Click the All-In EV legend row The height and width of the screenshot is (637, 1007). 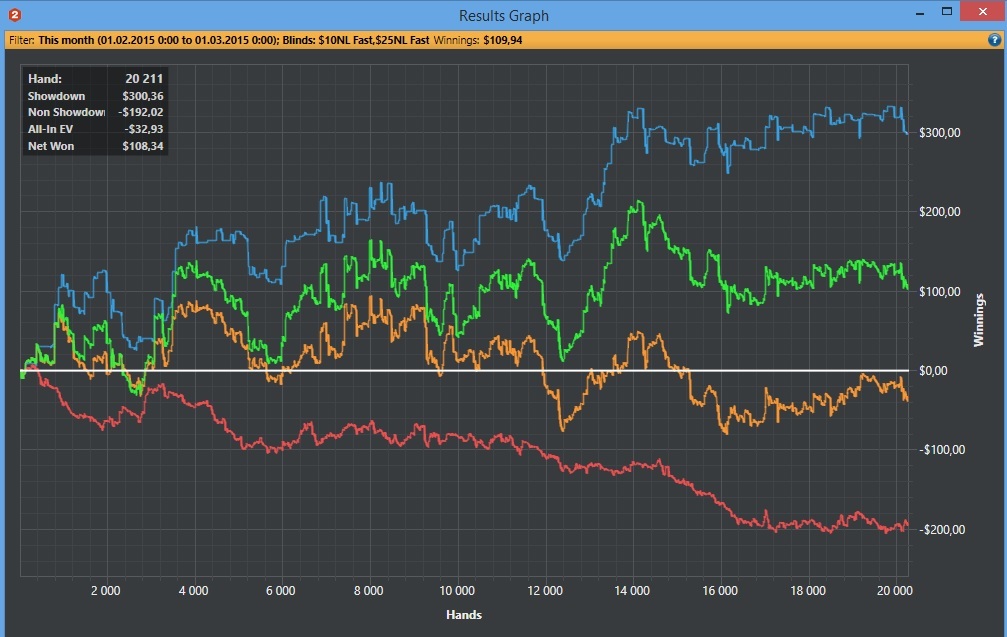click(x=95, y=128)
